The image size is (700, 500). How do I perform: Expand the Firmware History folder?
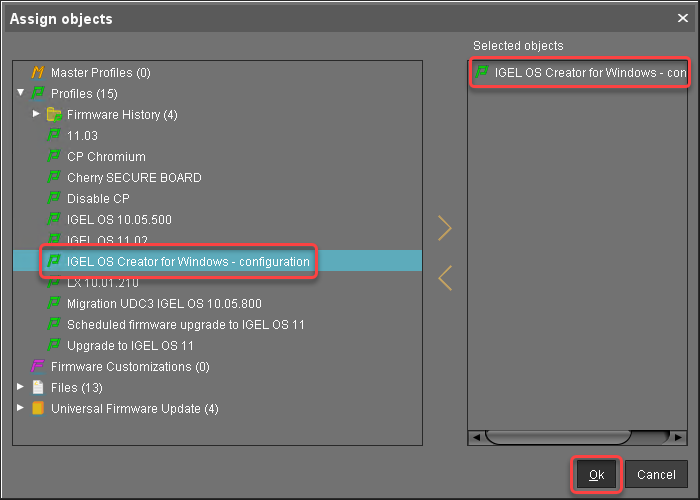click(37, 115)
